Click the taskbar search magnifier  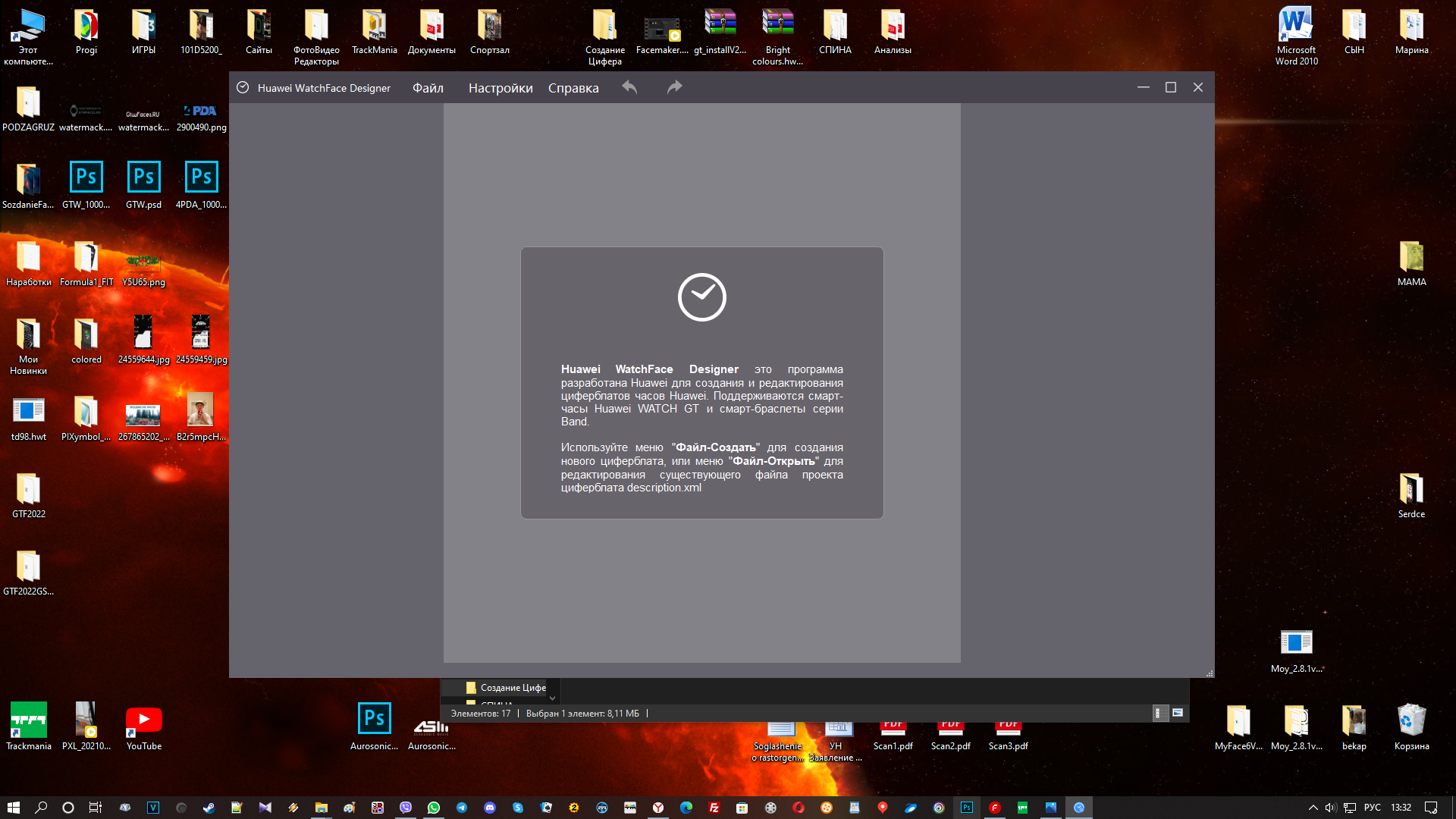41,808
